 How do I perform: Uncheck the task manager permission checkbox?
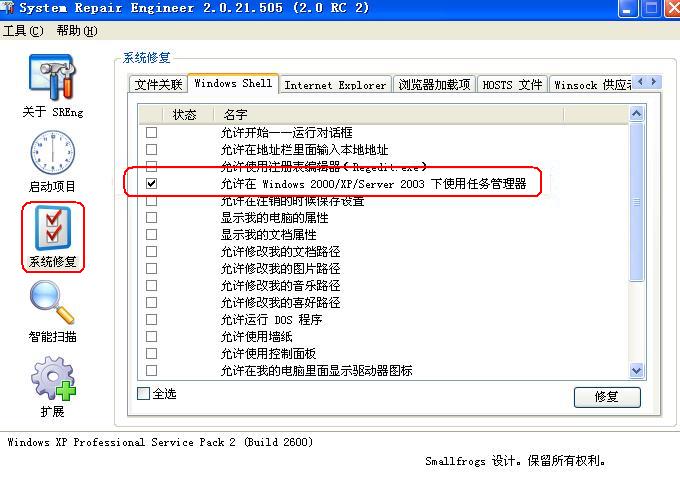151,183
